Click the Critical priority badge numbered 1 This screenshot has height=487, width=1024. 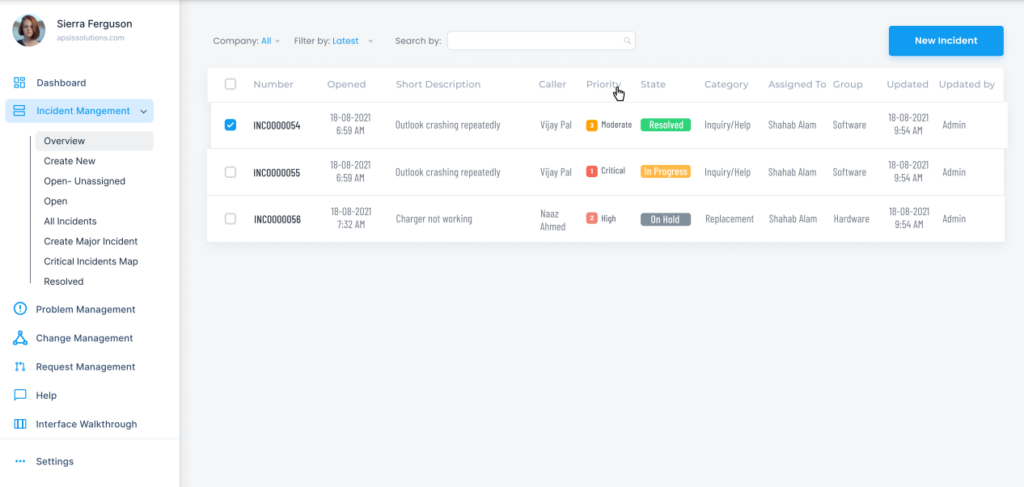[592, 171]
